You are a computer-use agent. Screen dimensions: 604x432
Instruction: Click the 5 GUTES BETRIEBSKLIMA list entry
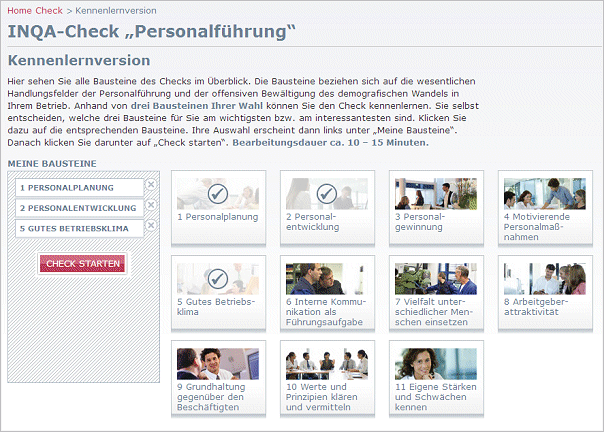pyautogui.click(x=79, y=229)
